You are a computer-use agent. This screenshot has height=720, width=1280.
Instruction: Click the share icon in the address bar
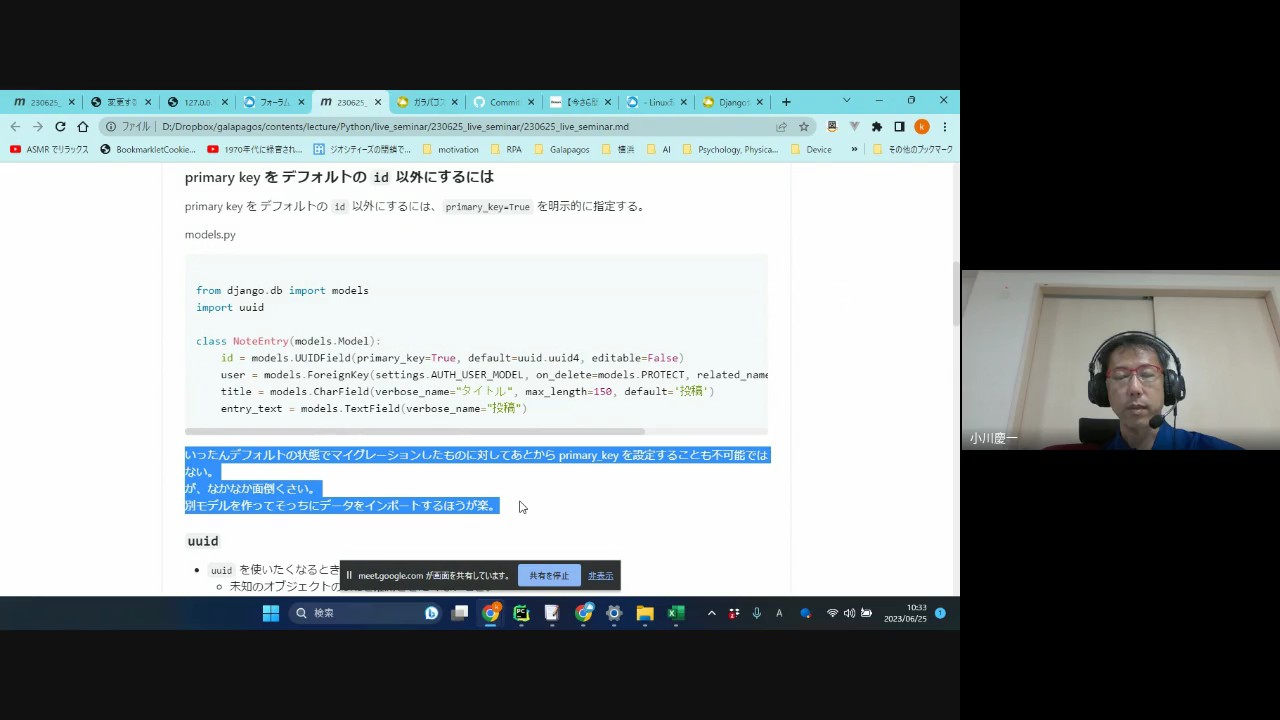coord(781,127)
